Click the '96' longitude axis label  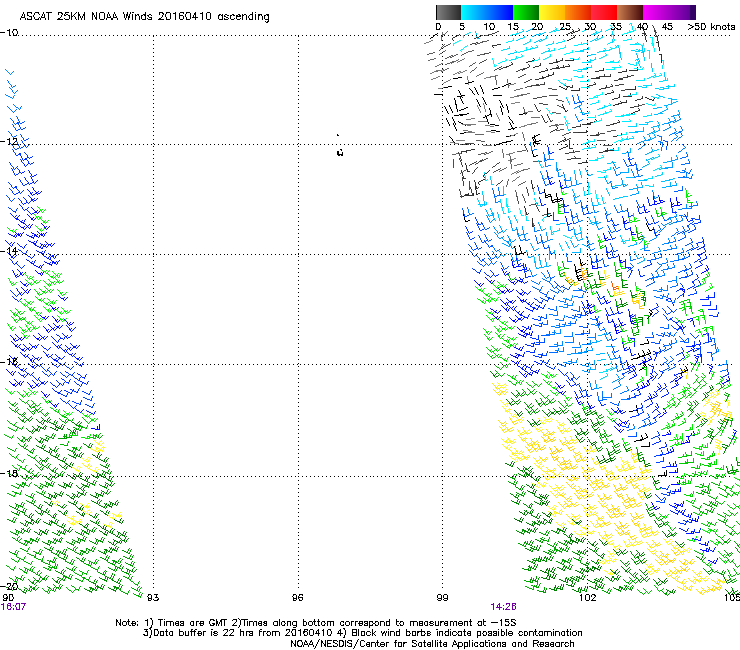click(297, 597)
